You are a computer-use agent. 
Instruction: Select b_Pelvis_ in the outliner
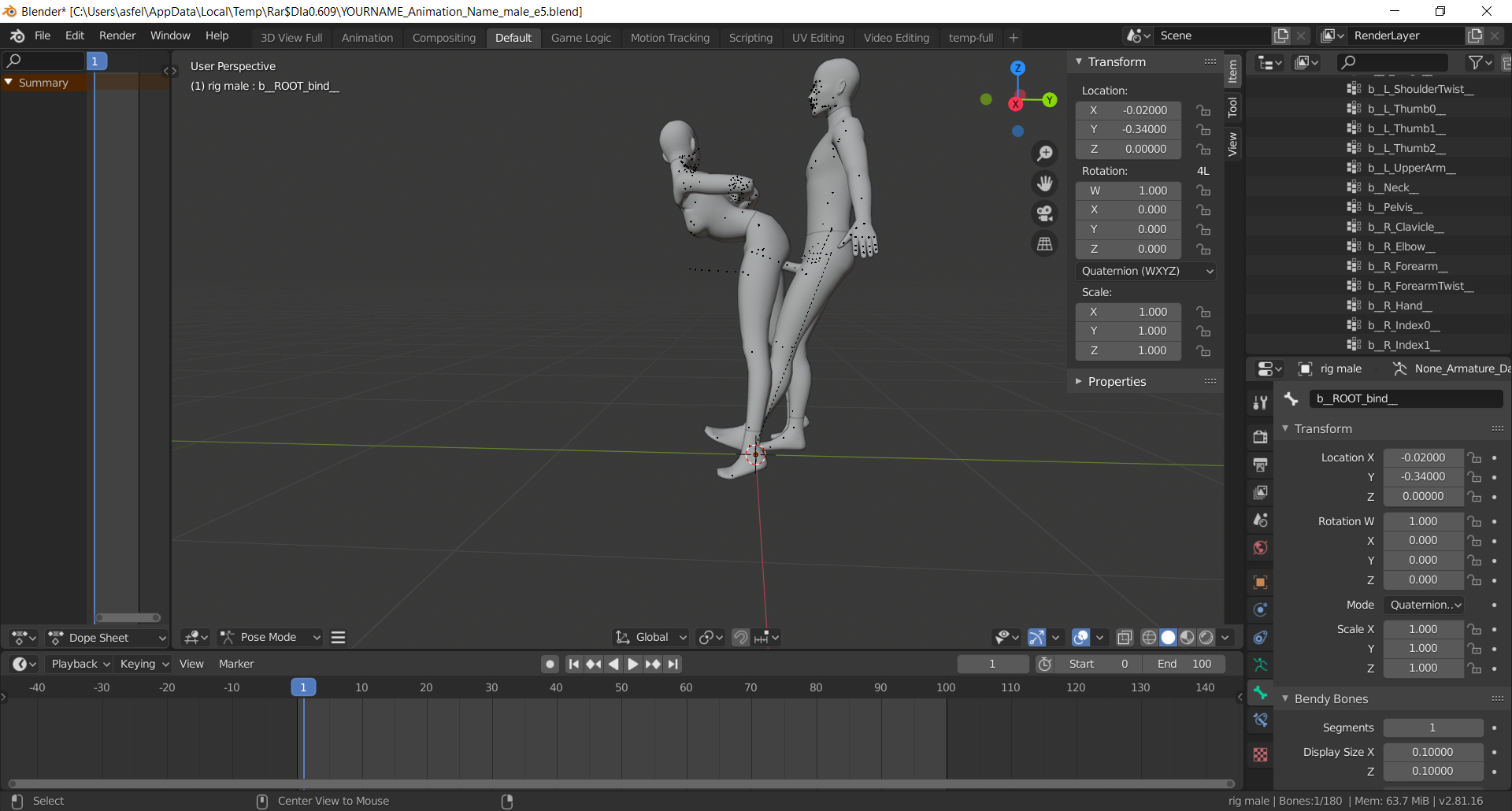1395,207
